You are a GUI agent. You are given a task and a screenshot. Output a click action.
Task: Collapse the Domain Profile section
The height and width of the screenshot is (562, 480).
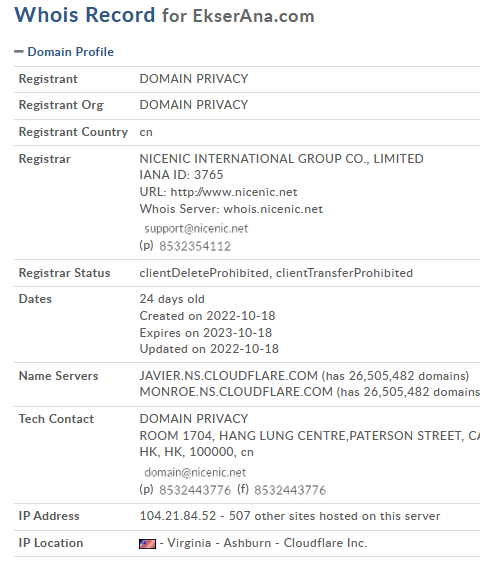point(71,52)
